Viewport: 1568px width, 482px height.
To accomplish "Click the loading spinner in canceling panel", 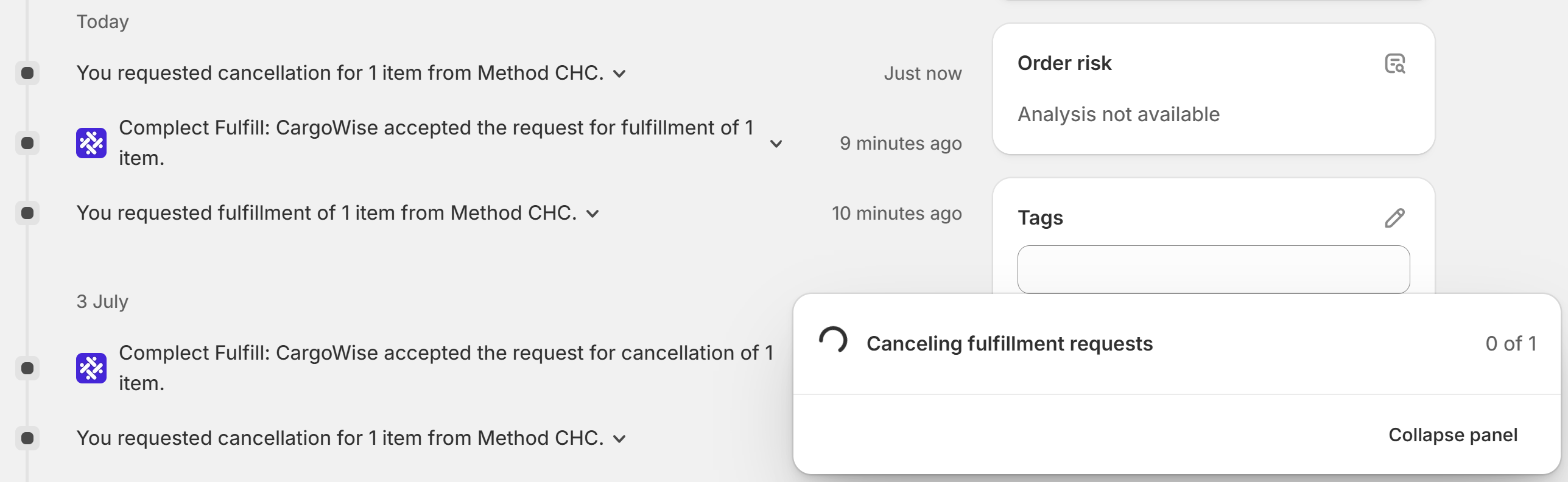I will (833, 341).
